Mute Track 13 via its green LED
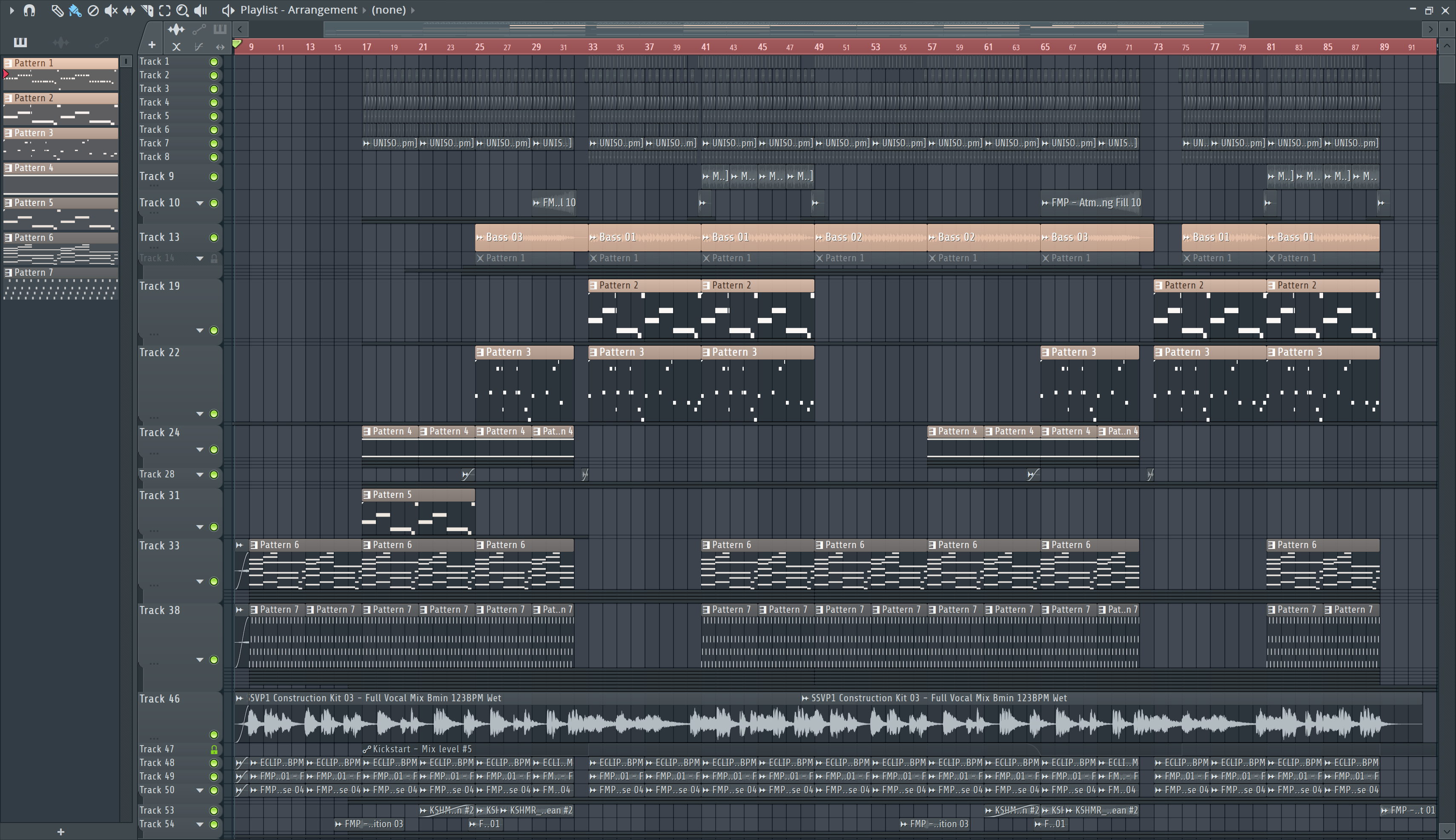The image size is (1456, 840). 214,238
